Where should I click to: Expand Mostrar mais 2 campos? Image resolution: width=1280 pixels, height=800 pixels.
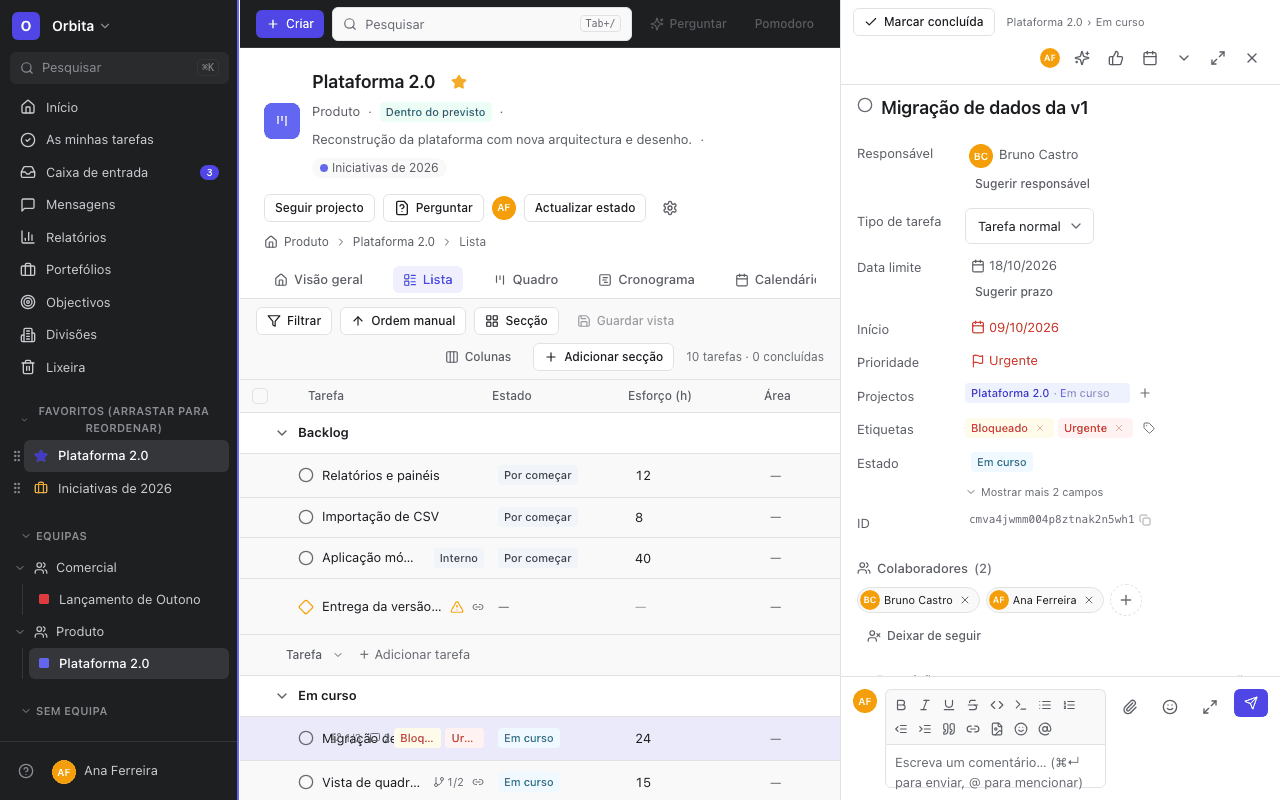pos(1034,492)
